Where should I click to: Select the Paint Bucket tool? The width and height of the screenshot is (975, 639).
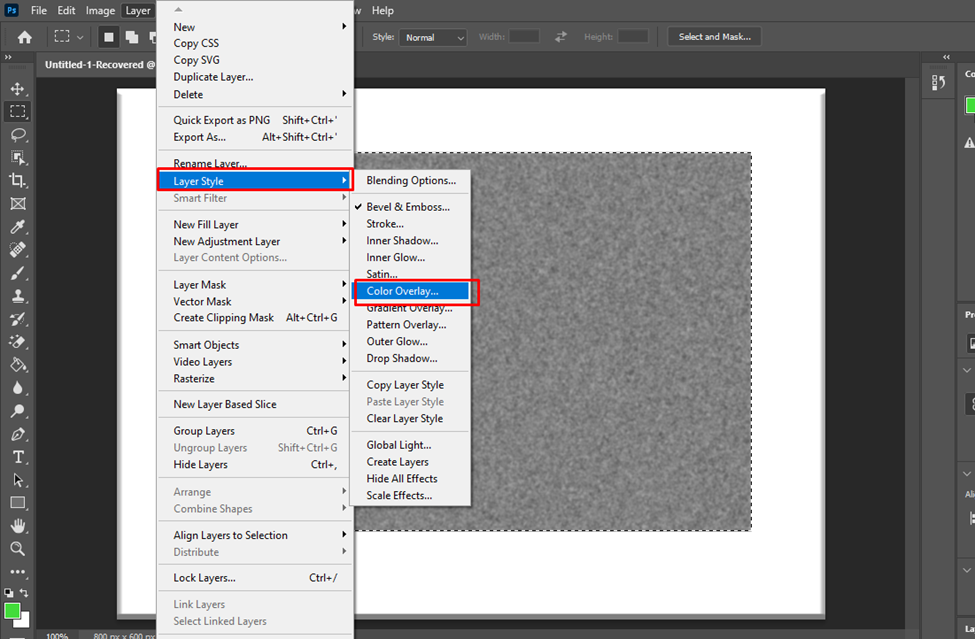(17, 365)
